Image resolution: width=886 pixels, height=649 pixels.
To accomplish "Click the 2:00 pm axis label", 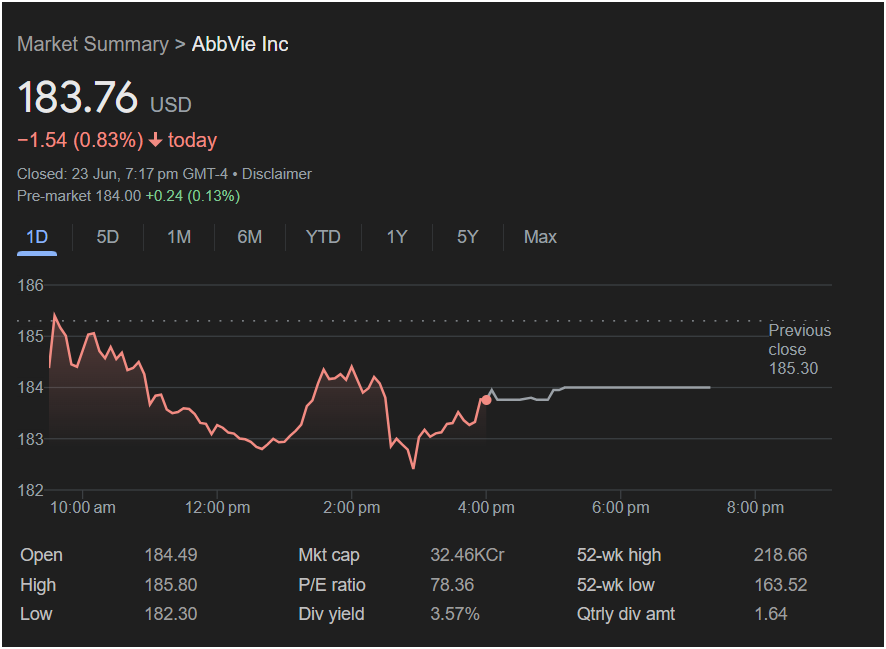I will (x=351, y=507).
